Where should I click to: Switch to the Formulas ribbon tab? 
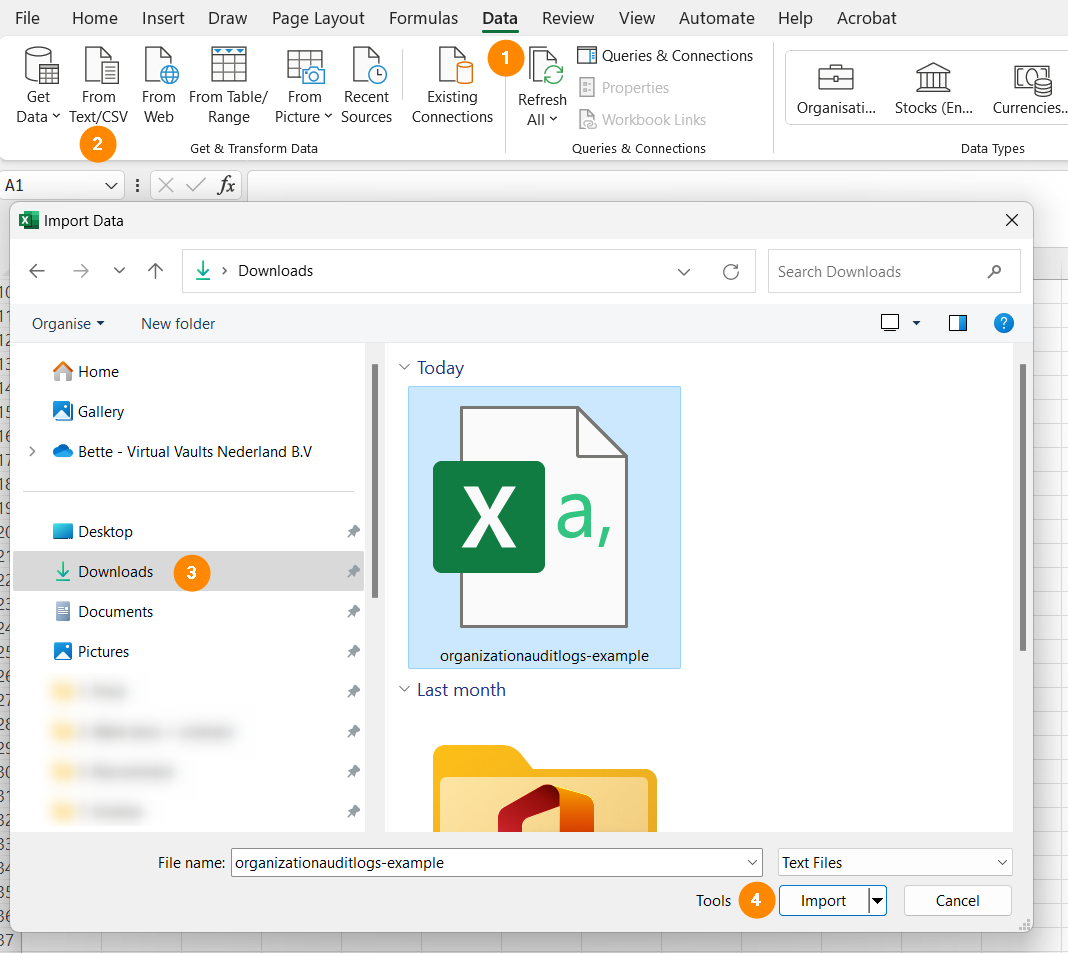(x=423, y=18)
